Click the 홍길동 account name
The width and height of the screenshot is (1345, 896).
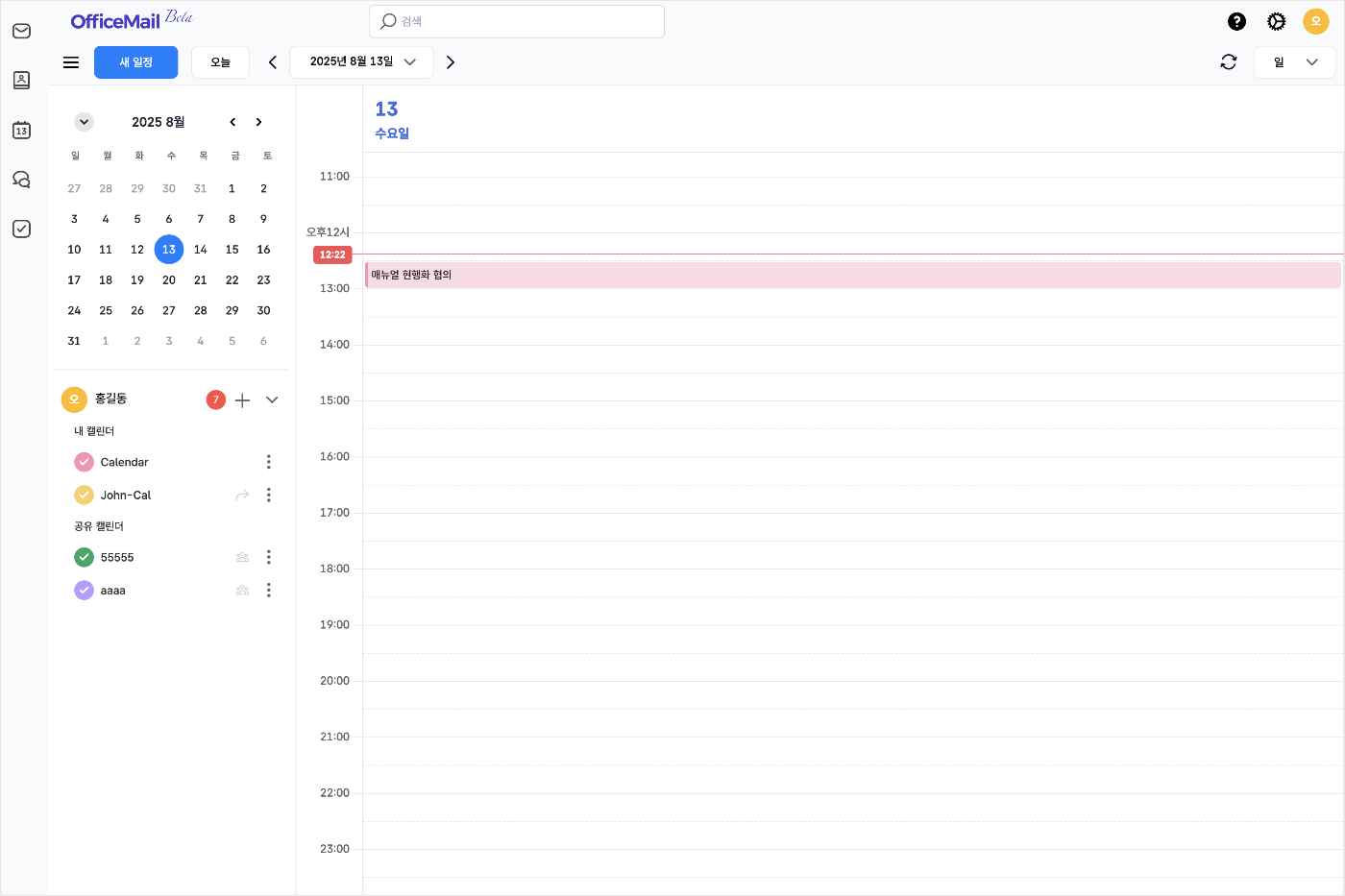coord(111,399)
